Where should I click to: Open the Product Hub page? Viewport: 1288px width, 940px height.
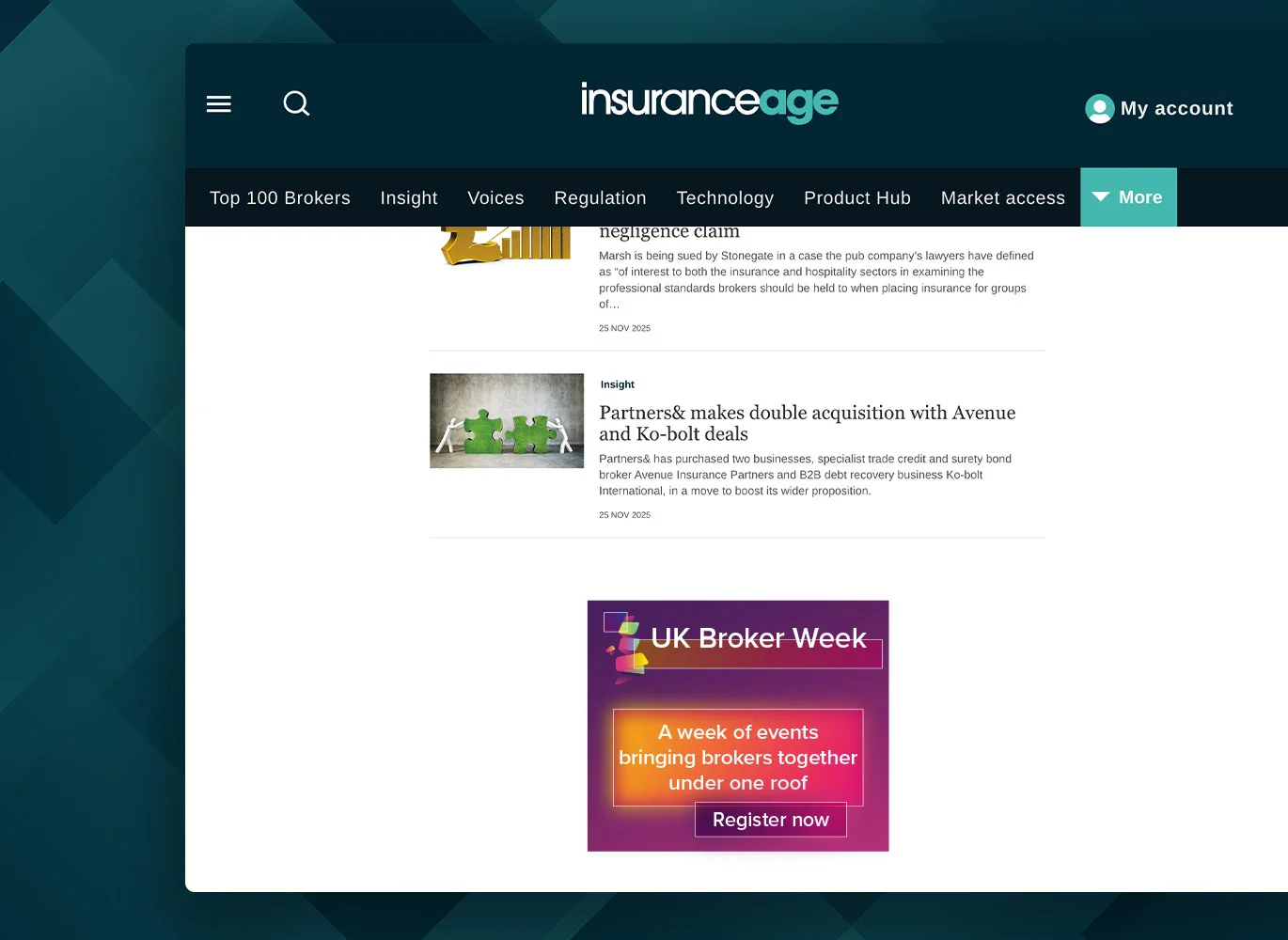click(856, 198)
